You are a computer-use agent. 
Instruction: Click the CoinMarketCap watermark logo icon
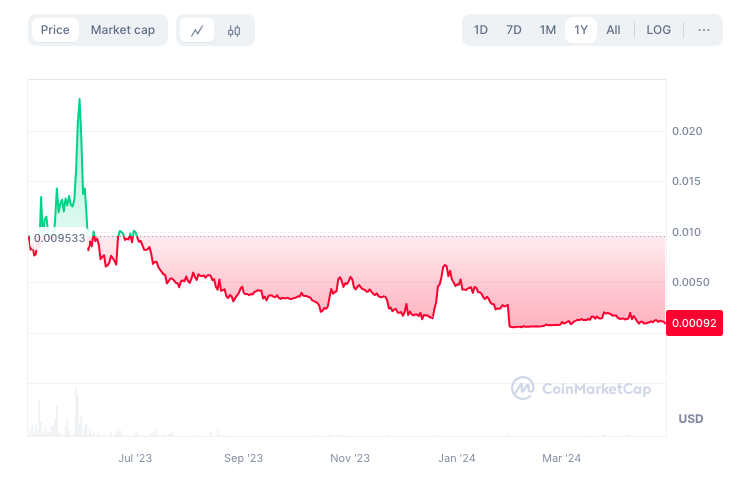point(522,388)
